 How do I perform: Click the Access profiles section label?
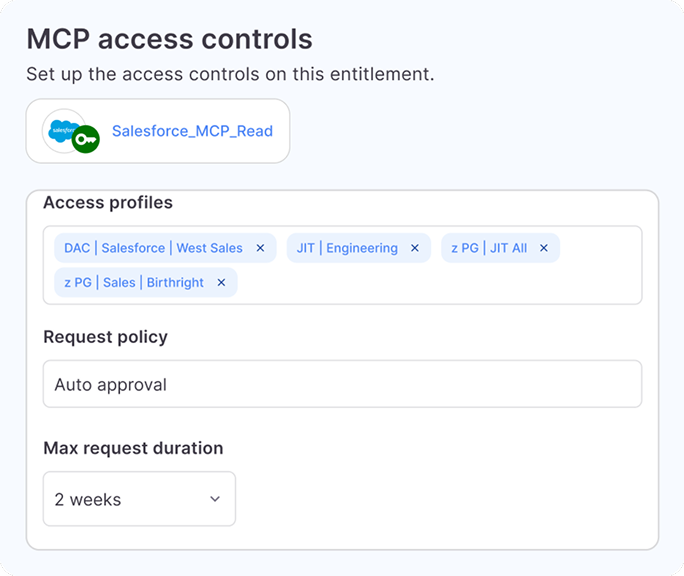tap(108, 203)
